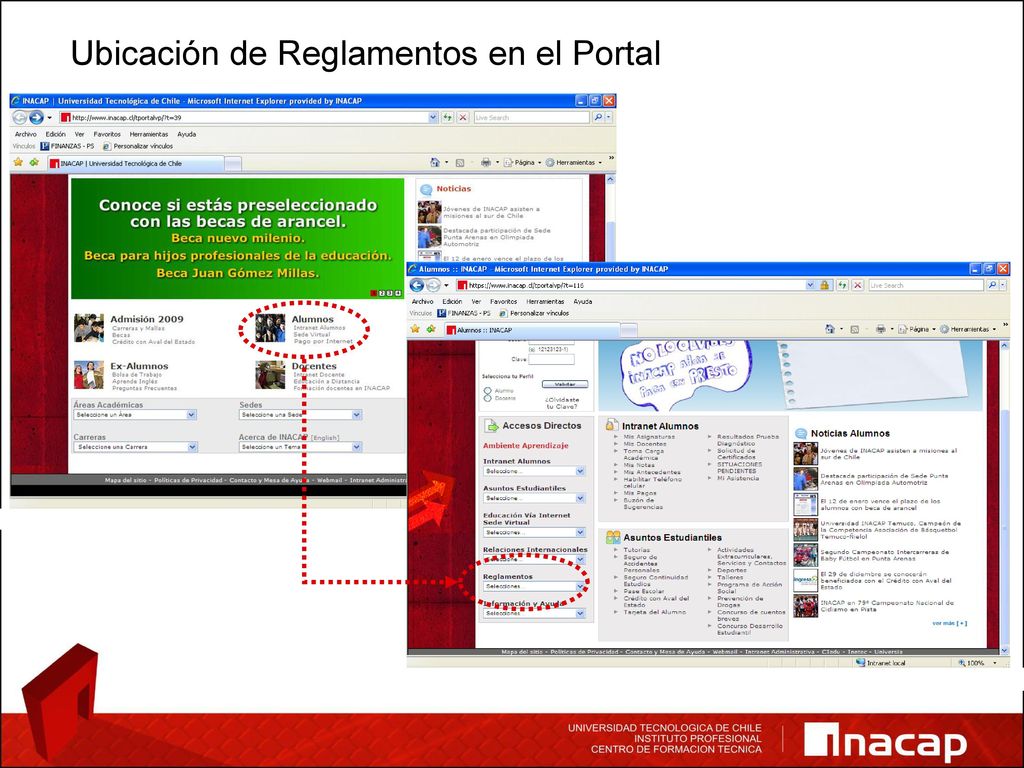Open Herramientas toolbar menu in home window

pos(574,162)
